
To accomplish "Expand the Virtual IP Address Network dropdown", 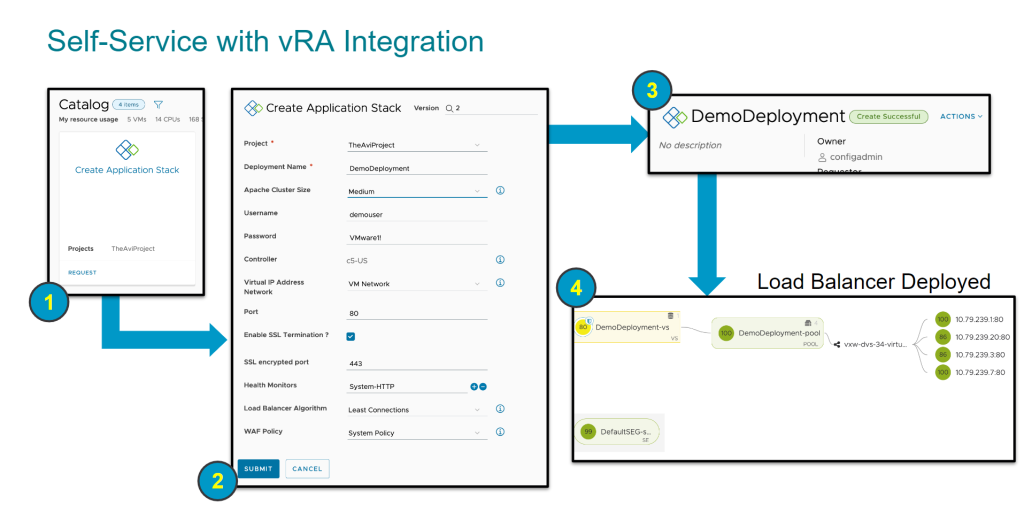I will pos(417,284).
